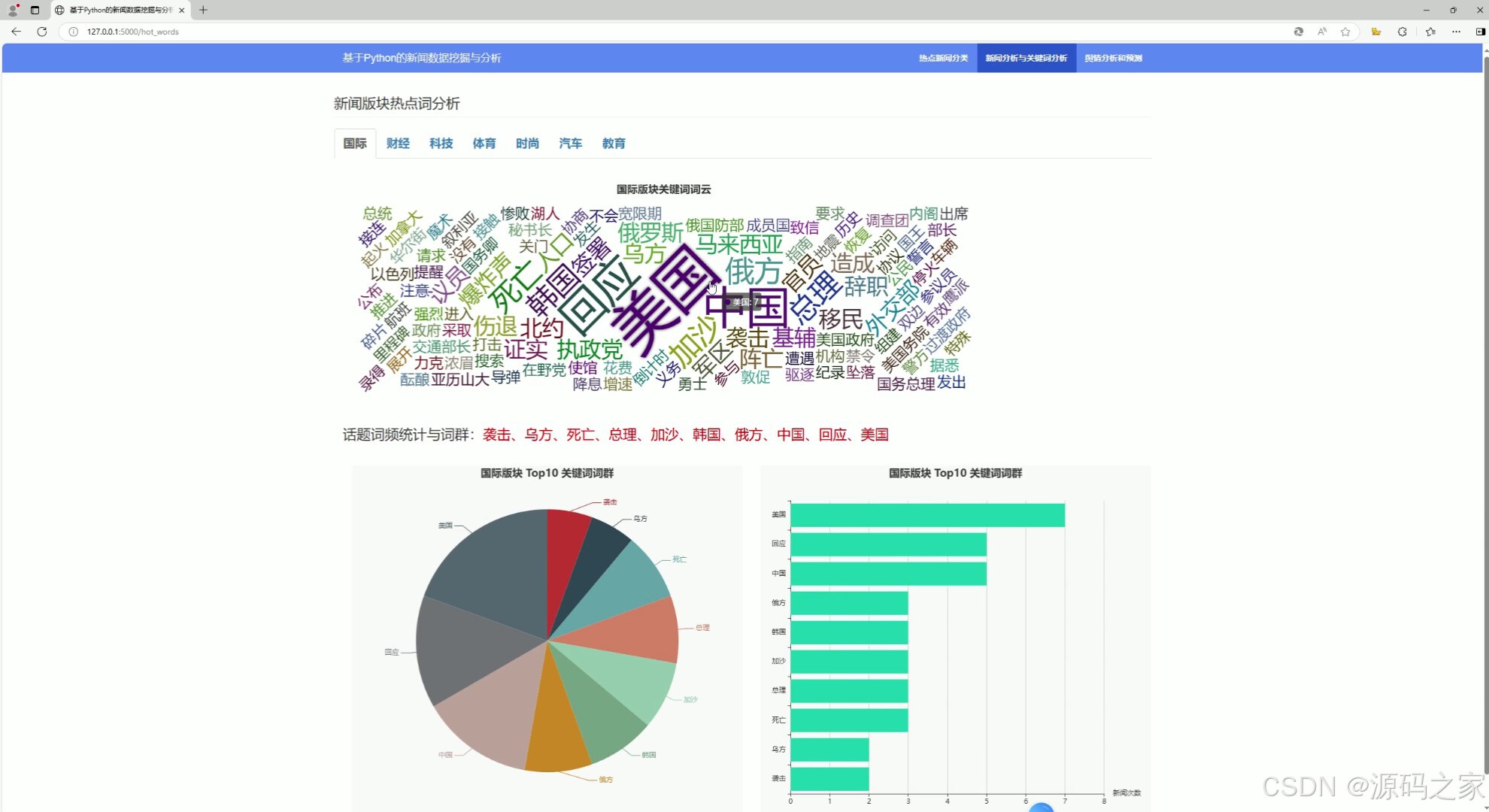This screenshot has height=812, width=1489.
Task: Add page to favorites with the star icon
Action: [1345, 32]
